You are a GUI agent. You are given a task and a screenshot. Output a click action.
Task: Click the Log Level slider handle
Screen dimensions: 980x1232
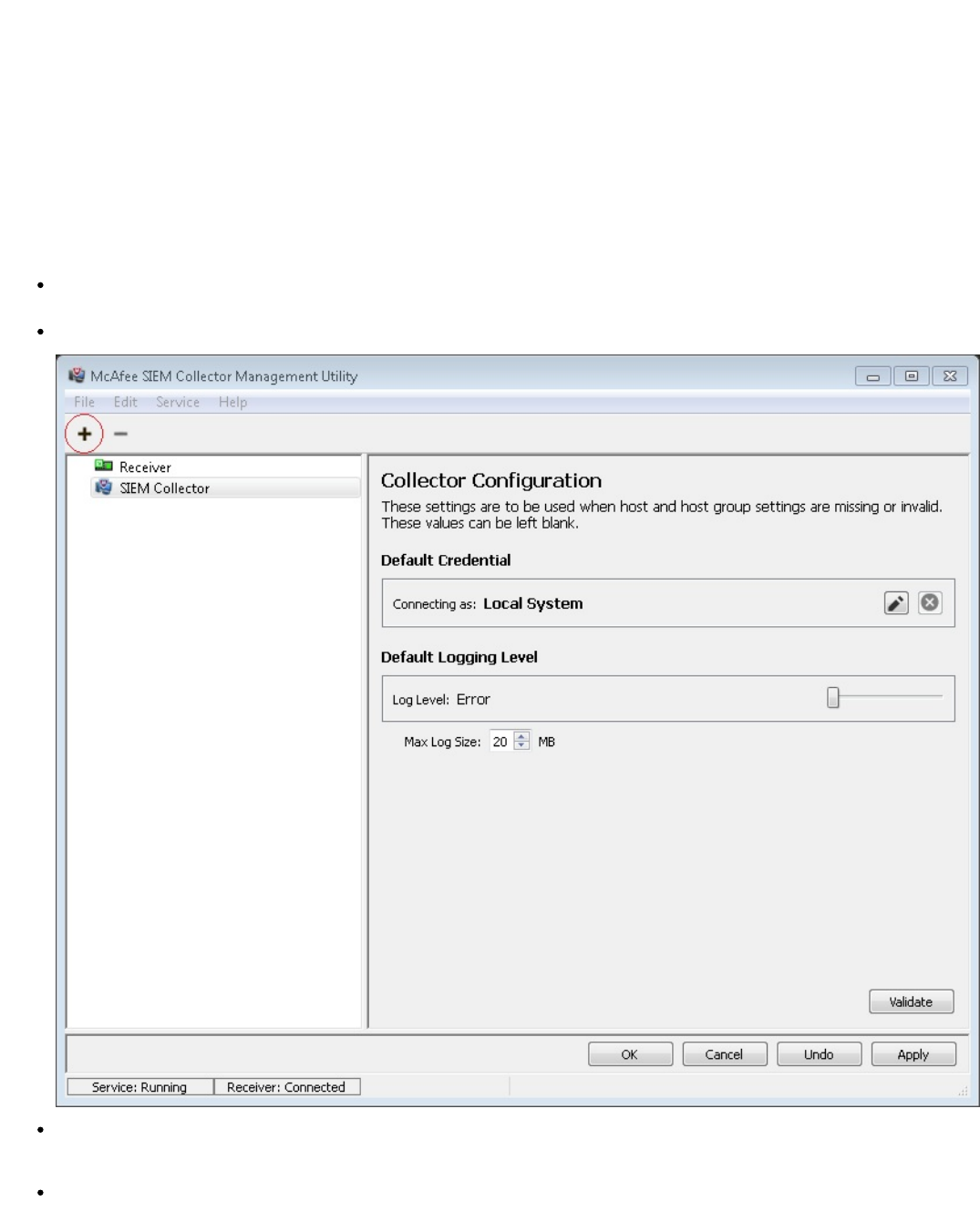(832, 698)
